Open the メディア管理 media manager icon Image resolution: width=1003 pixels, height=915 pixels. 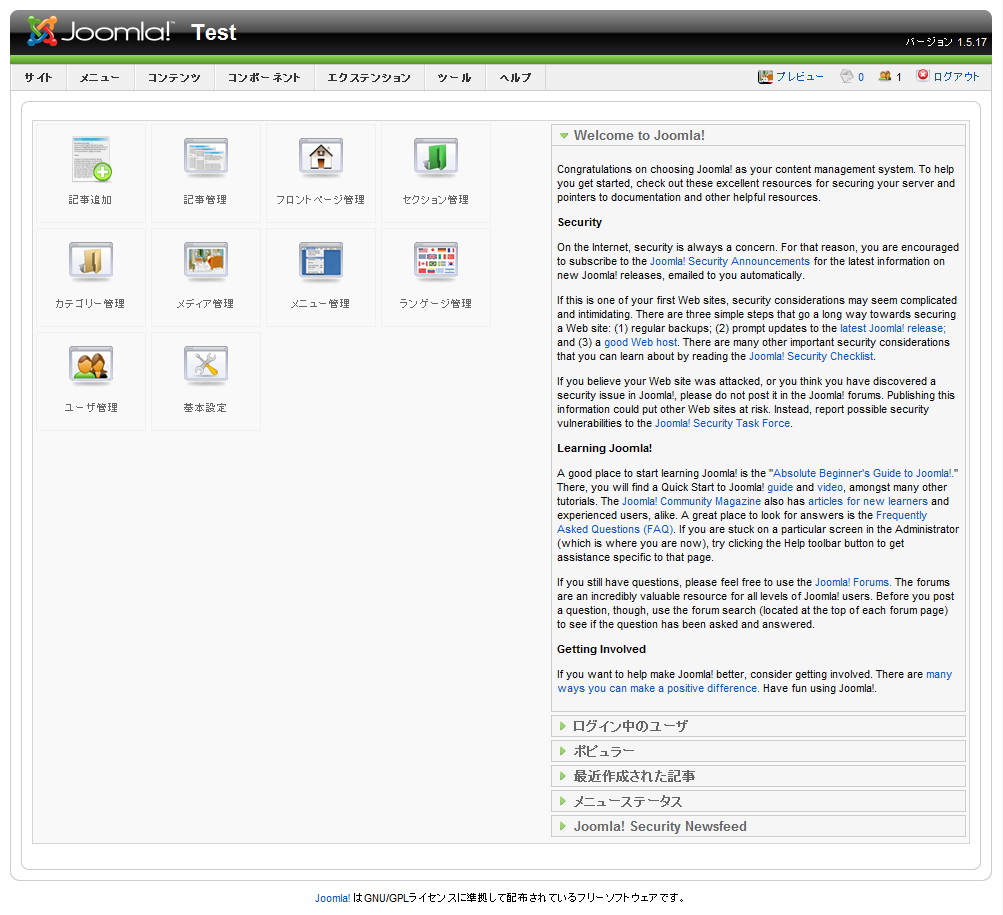pos(205,261)
